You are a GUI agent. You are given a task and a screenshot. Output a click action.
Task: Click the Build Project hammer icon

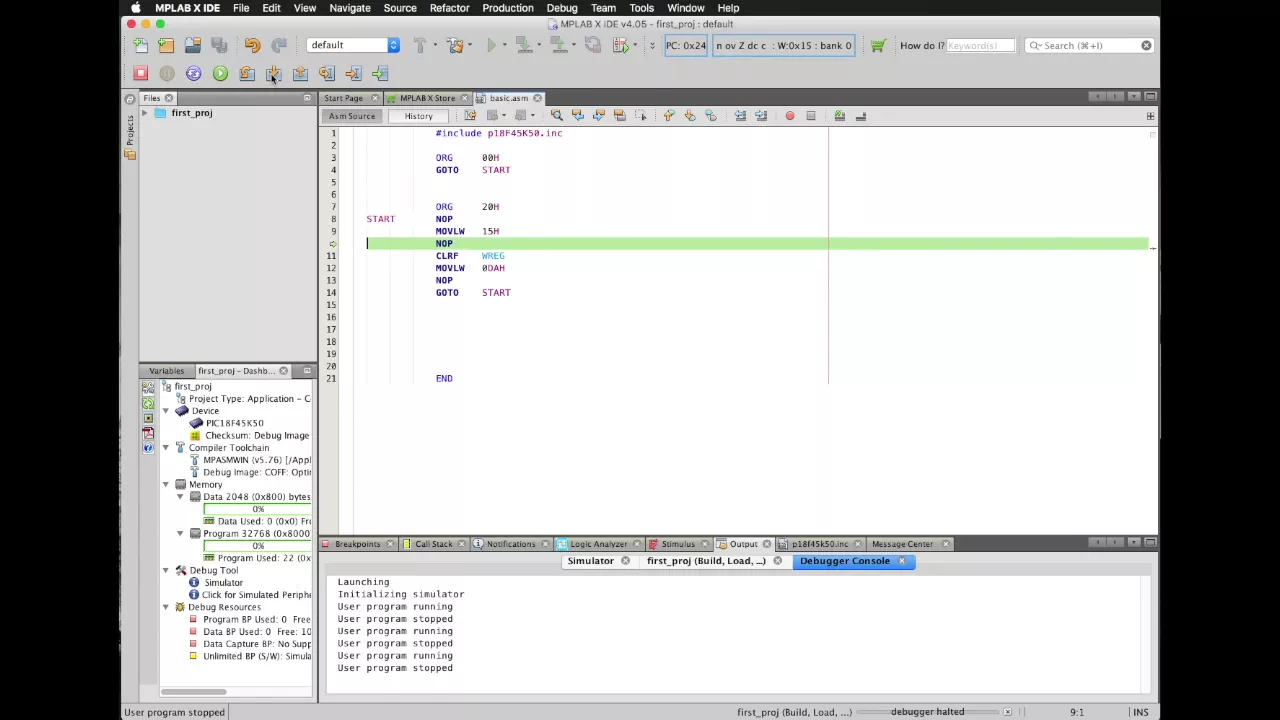coord(420,45)
